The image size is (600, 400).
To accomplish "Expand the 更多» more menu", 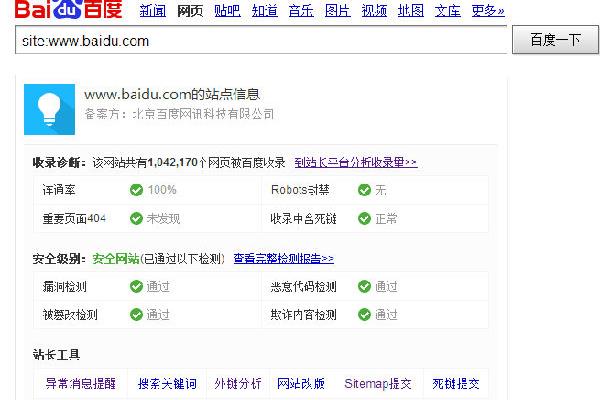I will coord(488,10).
